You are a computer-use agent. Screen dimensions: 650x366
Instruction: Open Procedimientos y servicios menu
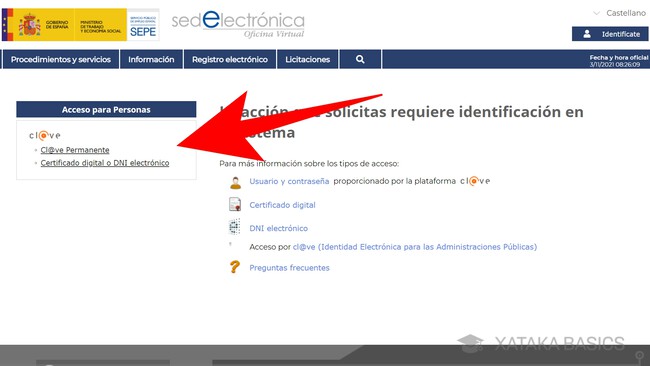point(61,59)
